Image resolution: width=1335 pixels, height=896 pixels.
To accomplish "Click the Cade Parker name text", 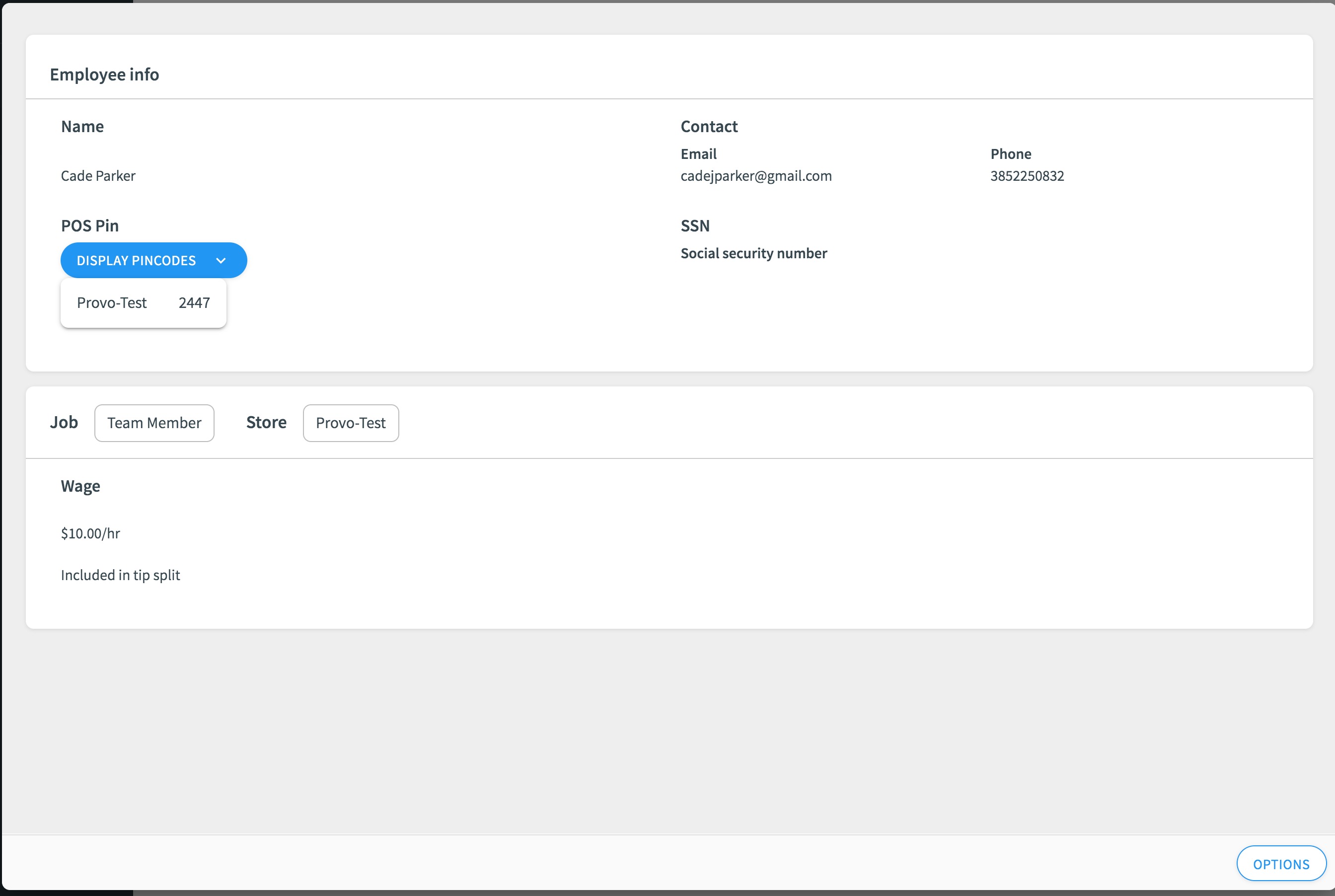I will (x=98, y=176).
